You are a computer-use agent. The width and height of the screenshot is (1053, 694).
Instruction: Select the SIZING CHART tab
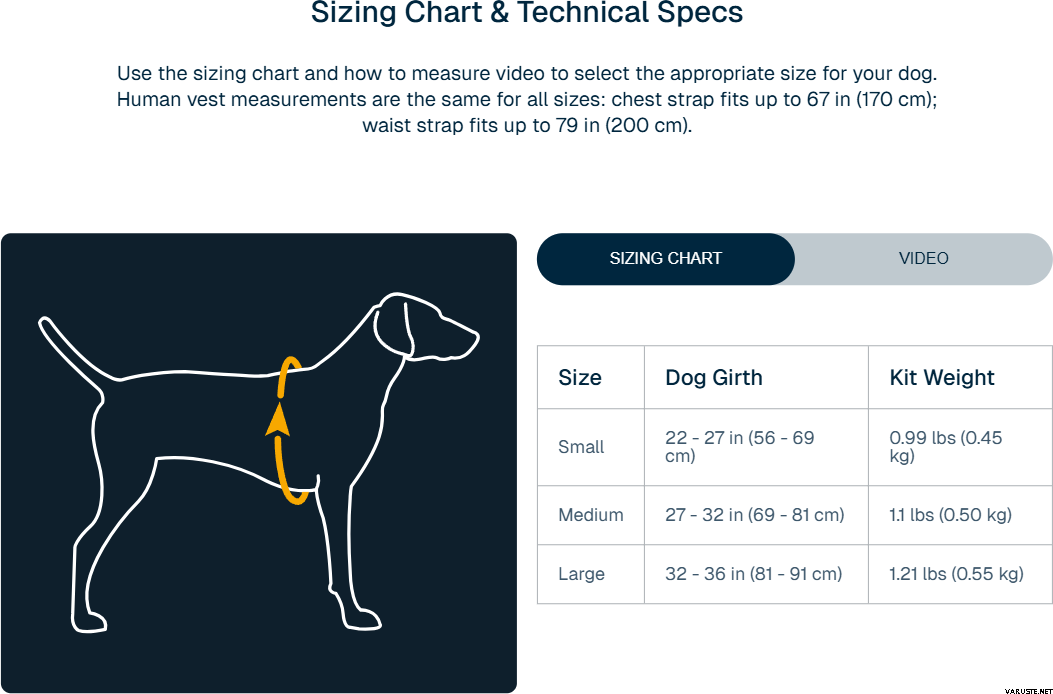pos(666,258)
